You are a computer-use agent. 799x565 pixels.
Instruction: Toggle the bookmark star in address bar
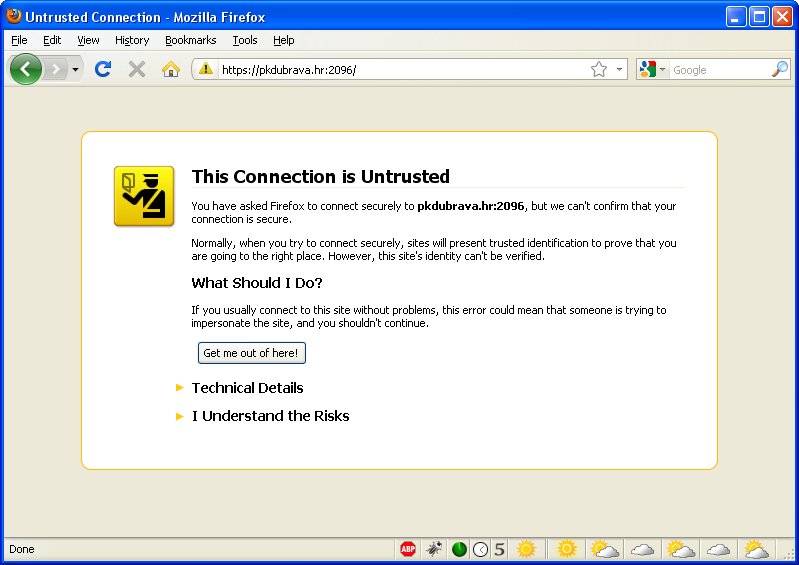599,69
